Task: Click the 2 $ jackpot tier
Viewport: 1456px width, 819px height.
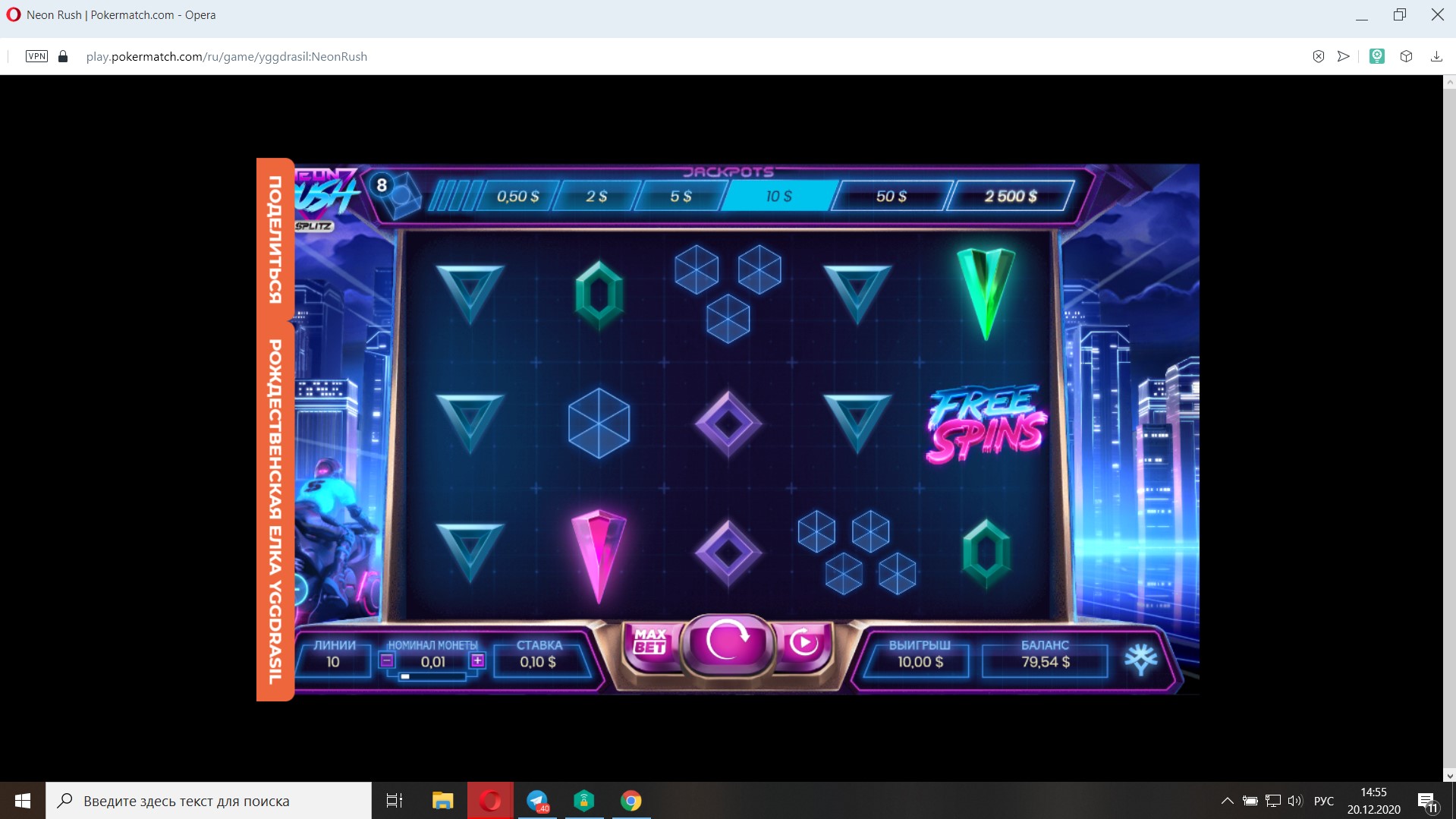Action: pyautogui.click(x=596, y=197)
